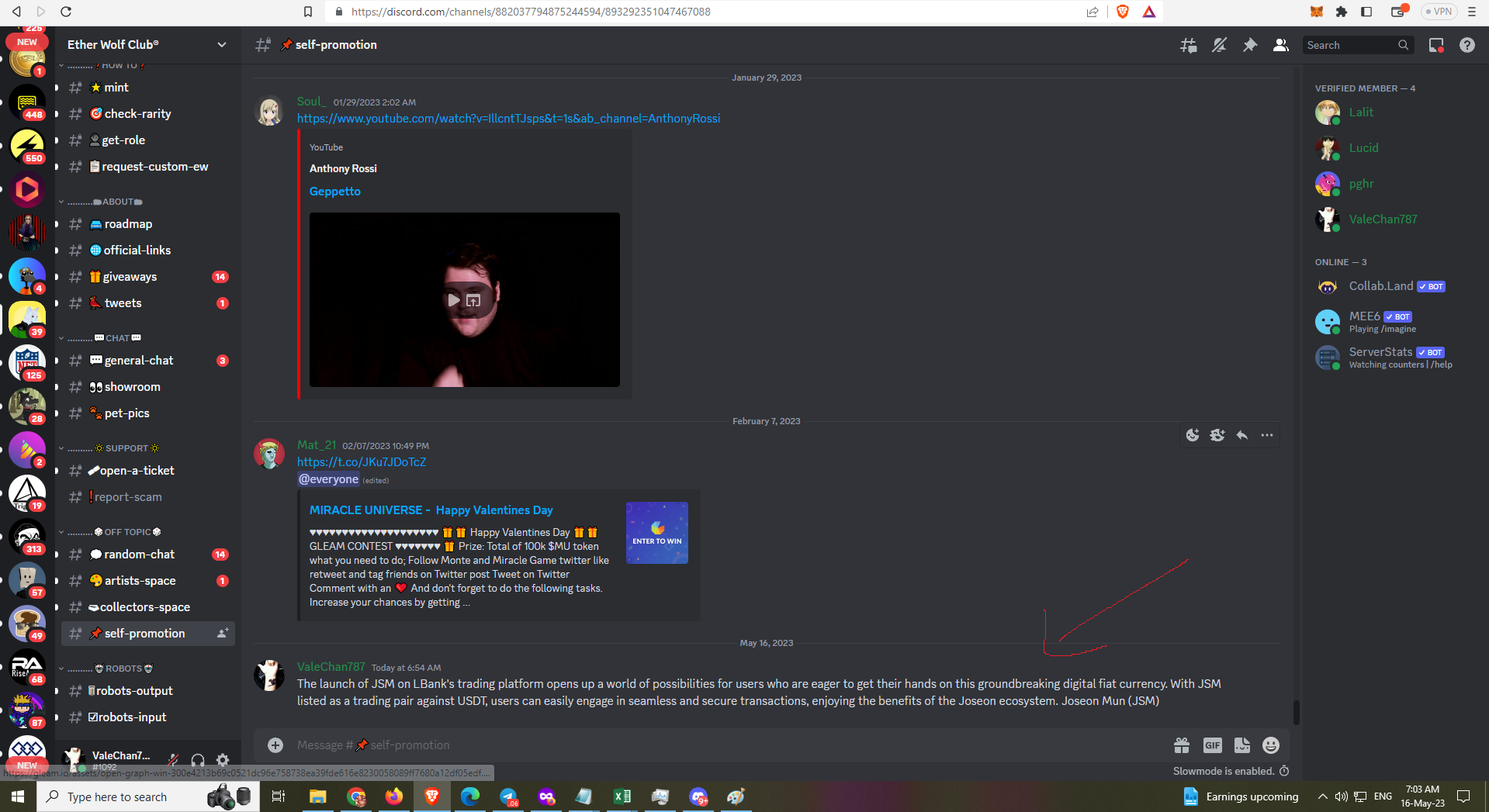Toggle the Brave VPN button
The image size is (1489, 812).
pos(1439,12)
